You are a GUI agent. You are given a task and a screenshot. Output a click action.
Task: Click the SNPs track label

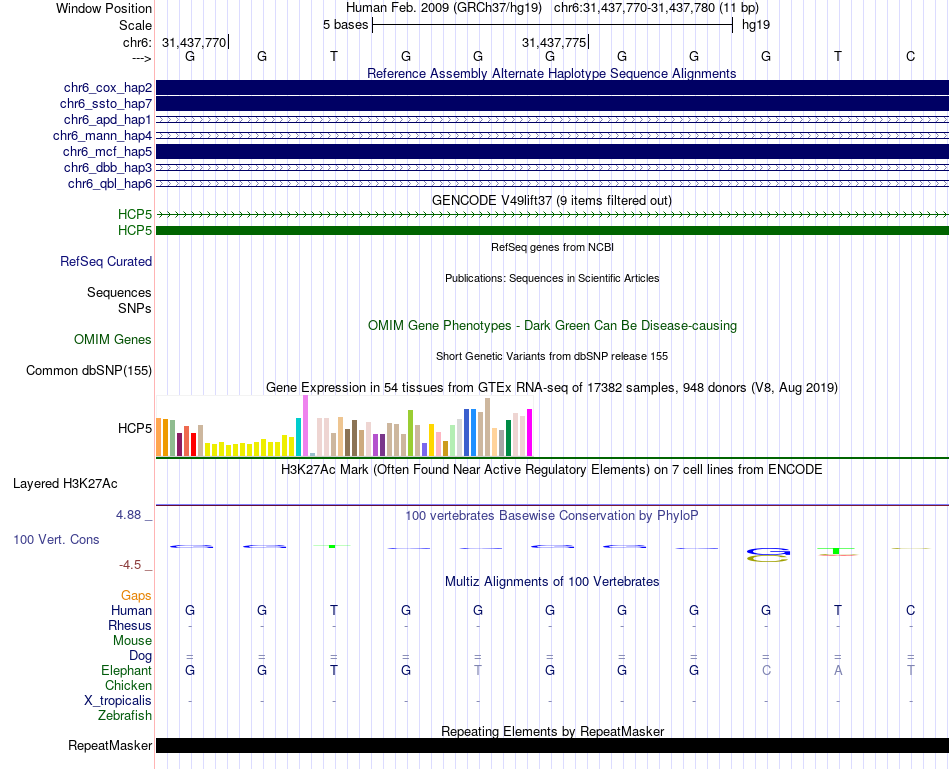tap(135, 308)
